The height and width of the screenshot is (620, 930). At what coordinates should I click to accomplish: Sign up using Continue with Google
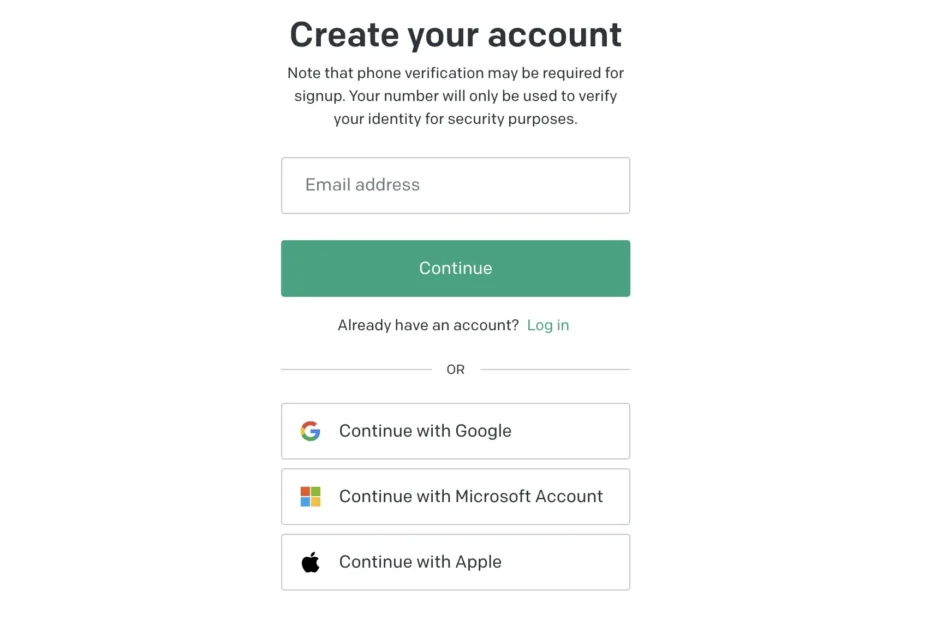click(455, 431)
